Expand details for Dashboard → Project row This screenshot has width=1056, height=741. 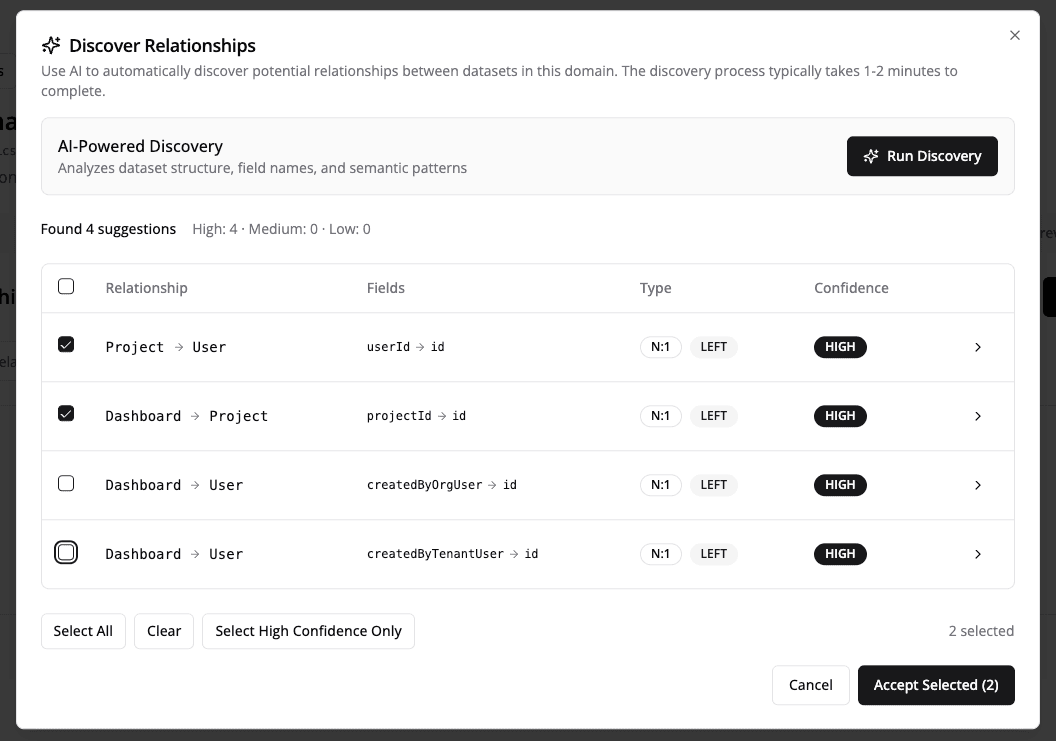click(x=978, y=416)
